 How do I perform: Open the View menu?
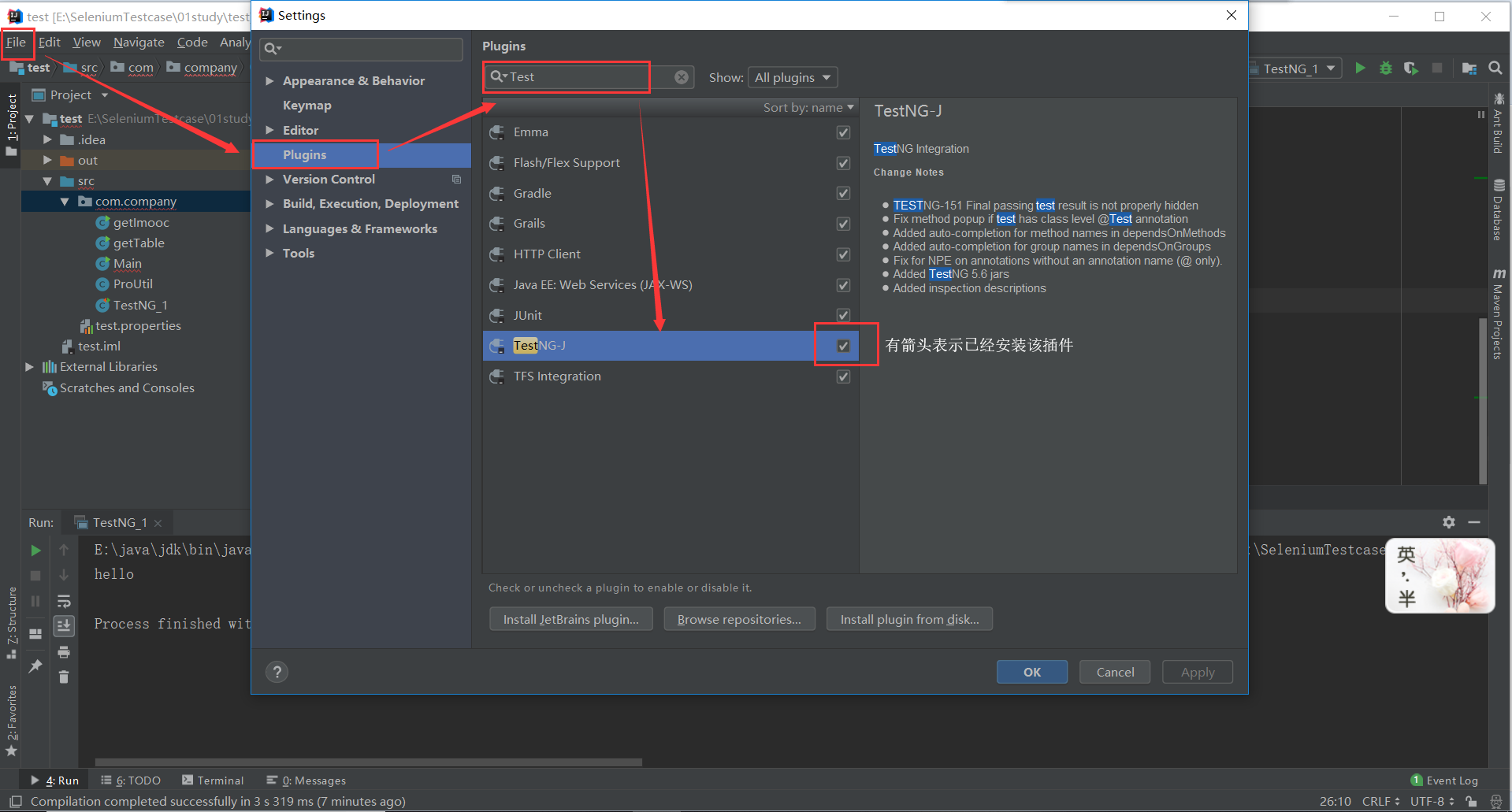(87, 43)
